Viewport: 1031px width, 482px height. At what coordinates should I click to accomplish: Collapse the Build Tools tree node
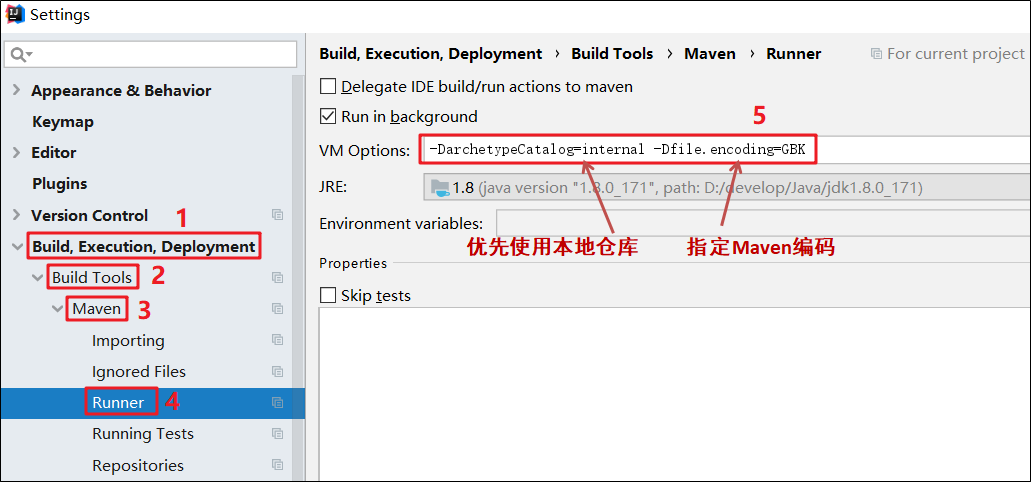[x=38, y=278]
